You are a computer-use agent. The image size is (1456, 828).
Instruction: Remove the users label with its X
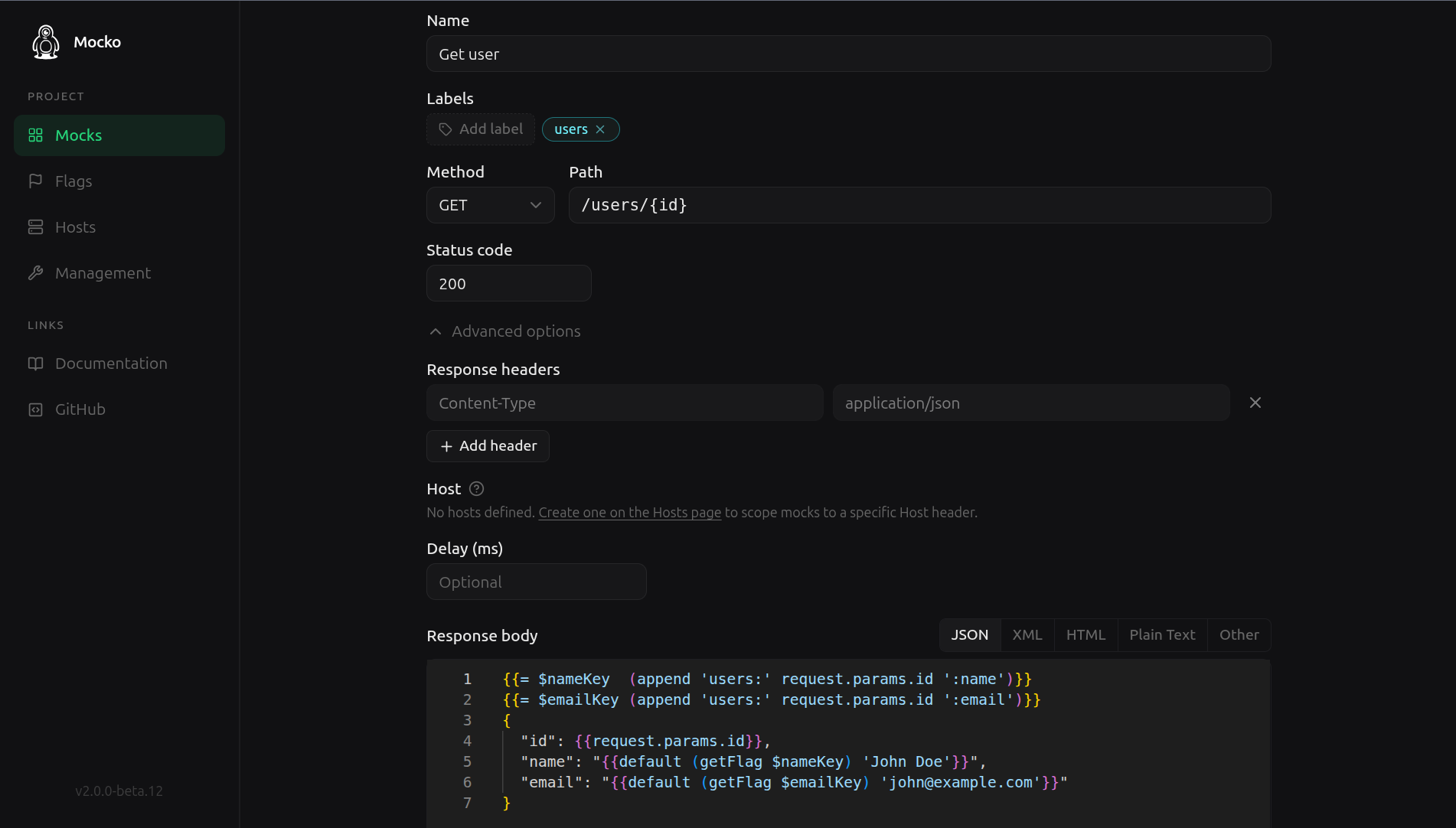pos(600,129)
